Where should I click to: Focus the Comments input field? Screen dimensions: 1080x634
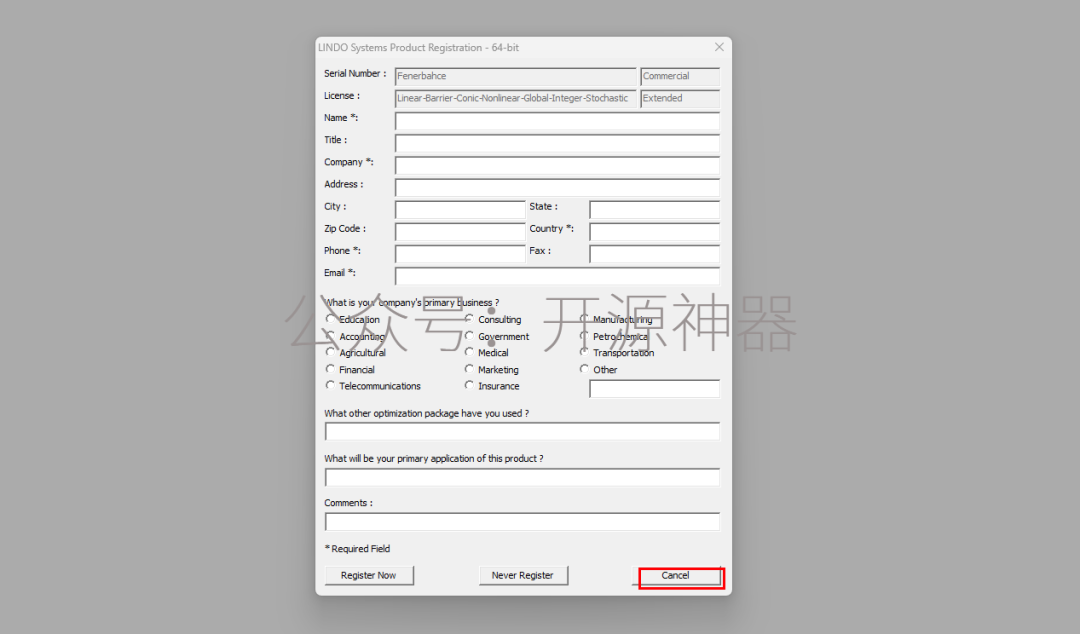[522, 522]
